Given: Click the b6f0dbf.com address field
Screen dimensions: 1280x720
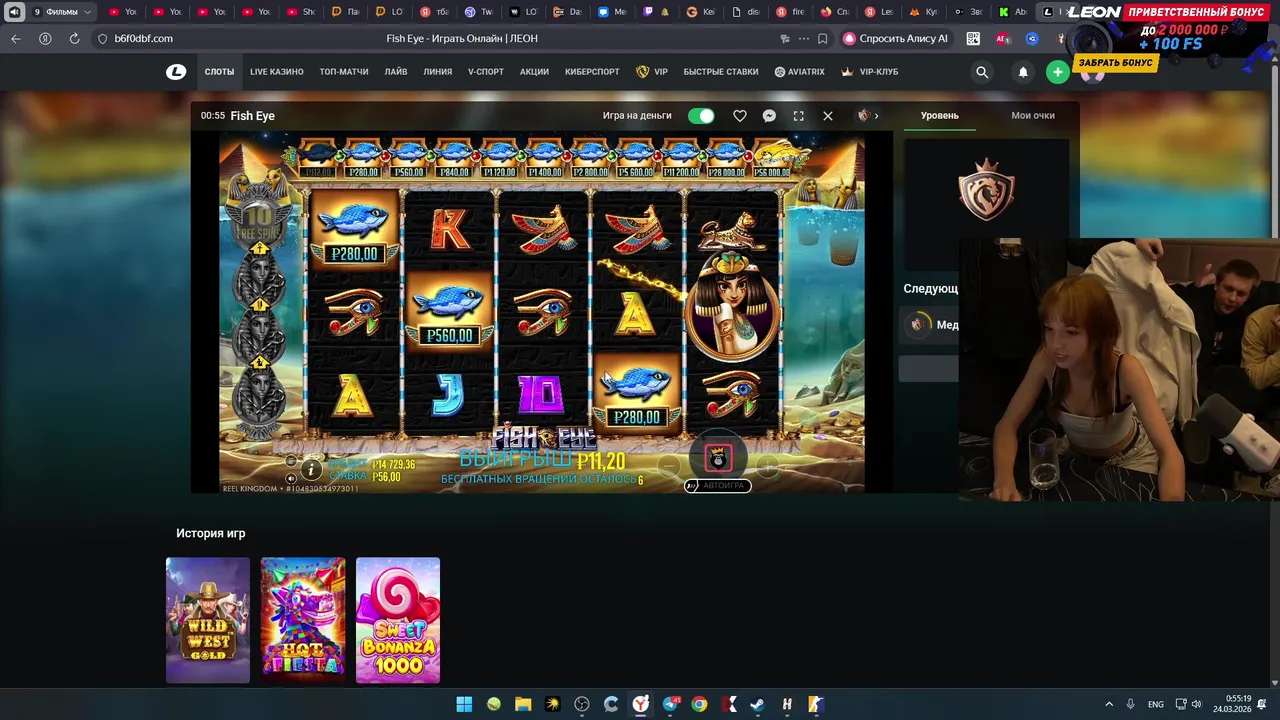Looking at the screenshot, I should pos(143,38).
